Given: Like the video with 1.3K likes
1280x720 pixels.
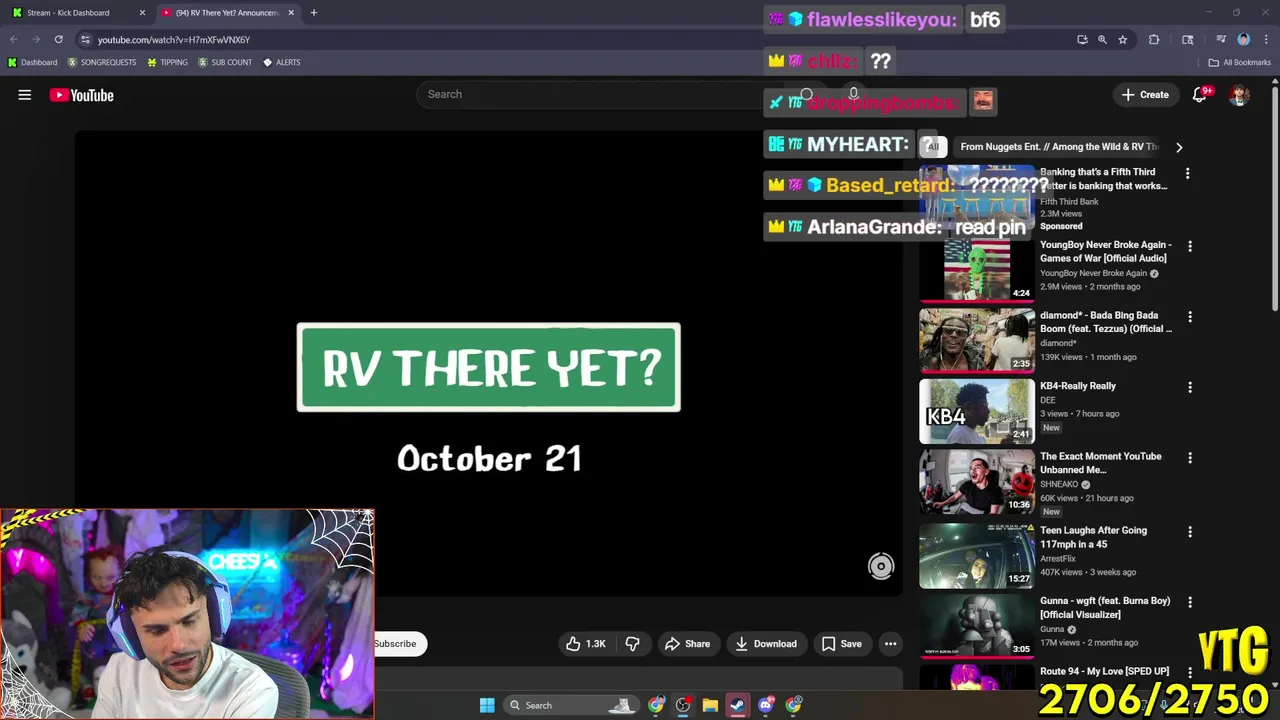Looking at the screenshot, I should tap(586, 644).
